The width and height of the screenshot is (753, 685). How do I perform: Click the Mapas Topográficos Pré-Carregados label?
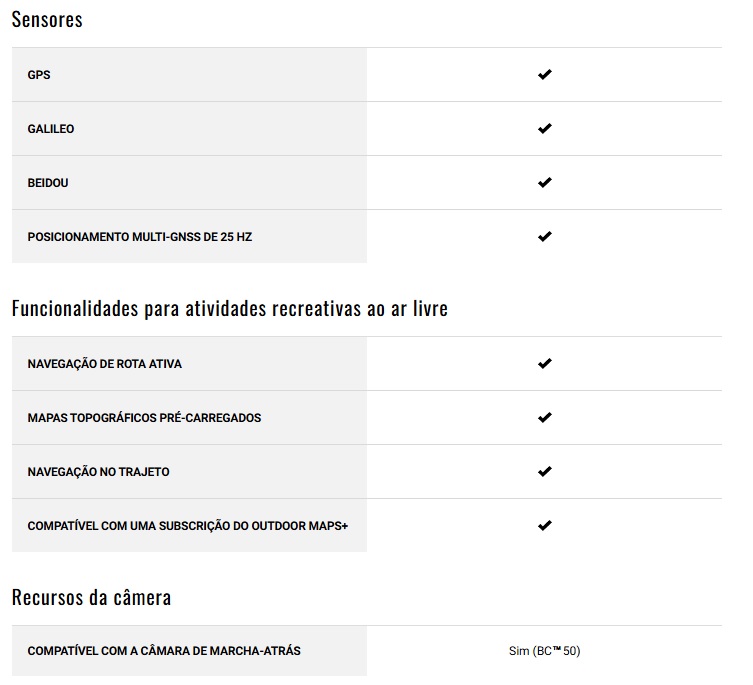[144, 418]
